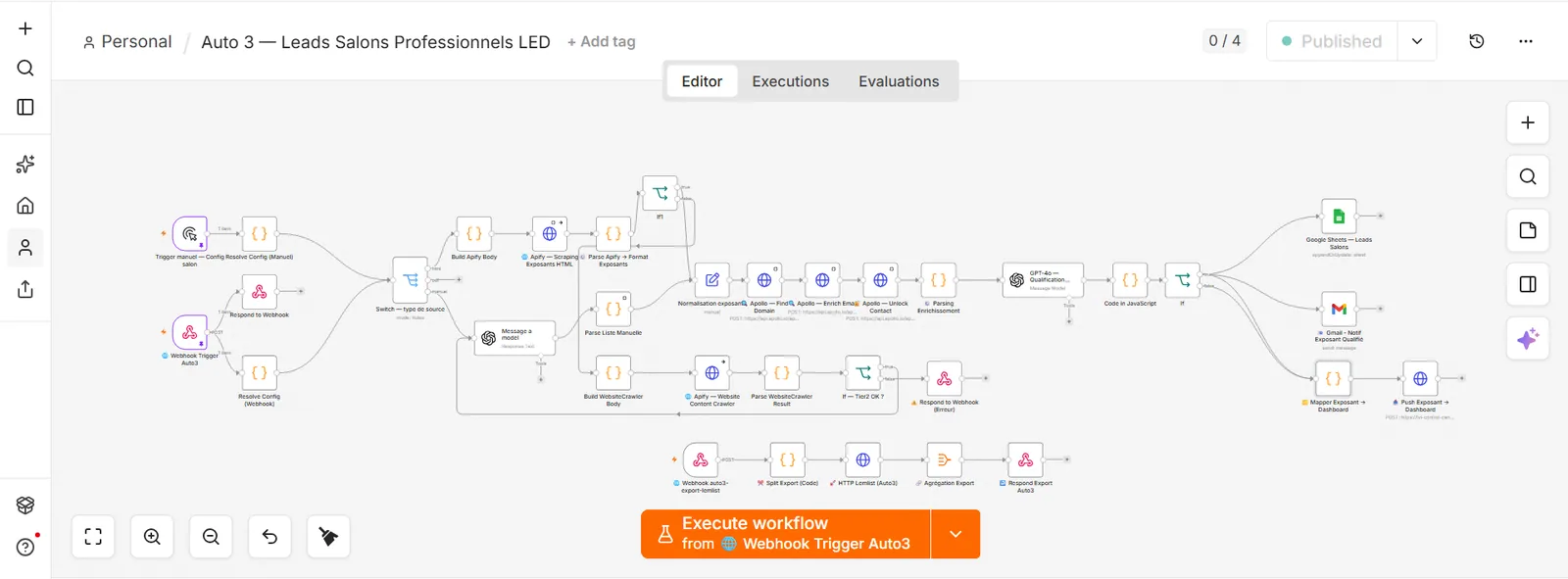Select the Message a model node
1568x579 pixels.
[515, 338]
